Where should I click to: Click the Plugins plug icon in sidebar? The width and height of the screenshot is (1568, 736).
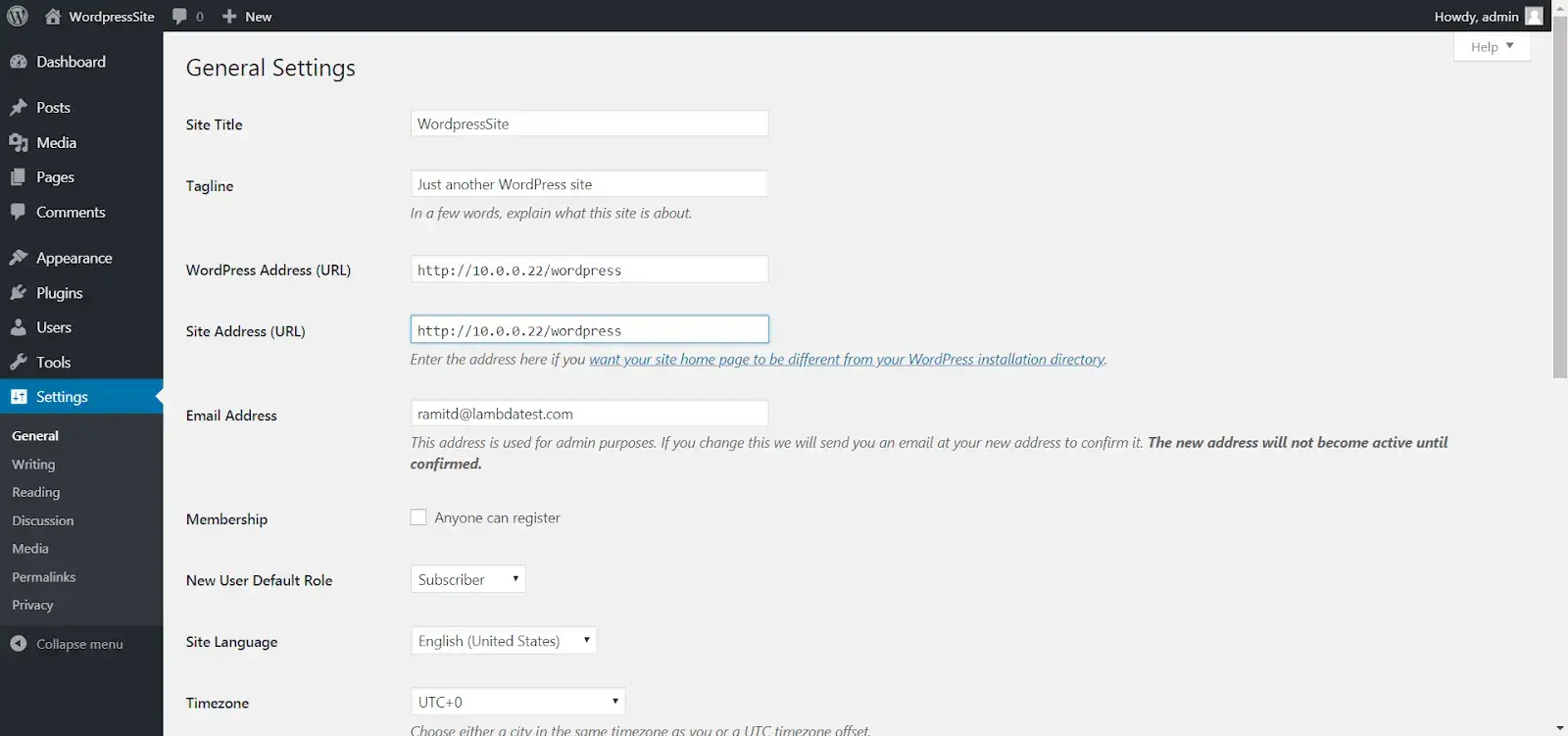tap(19, 293)
